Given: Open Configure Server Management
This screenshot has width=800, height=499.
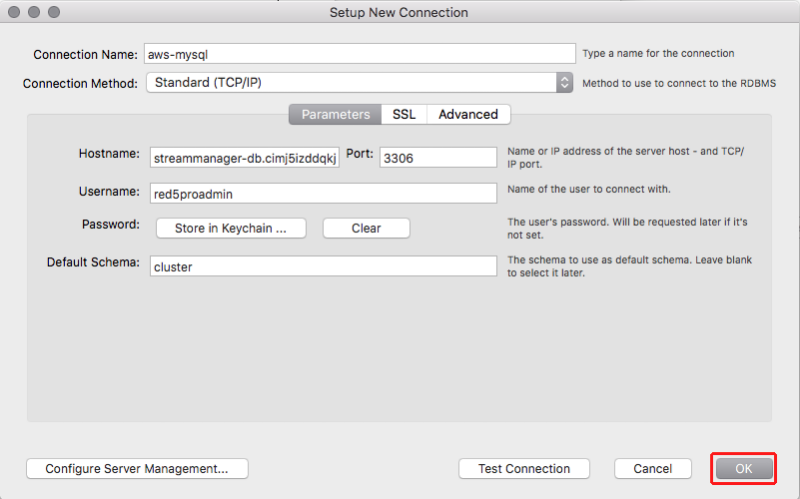Looking at the screenshot, I should click(x=137, y=468).
